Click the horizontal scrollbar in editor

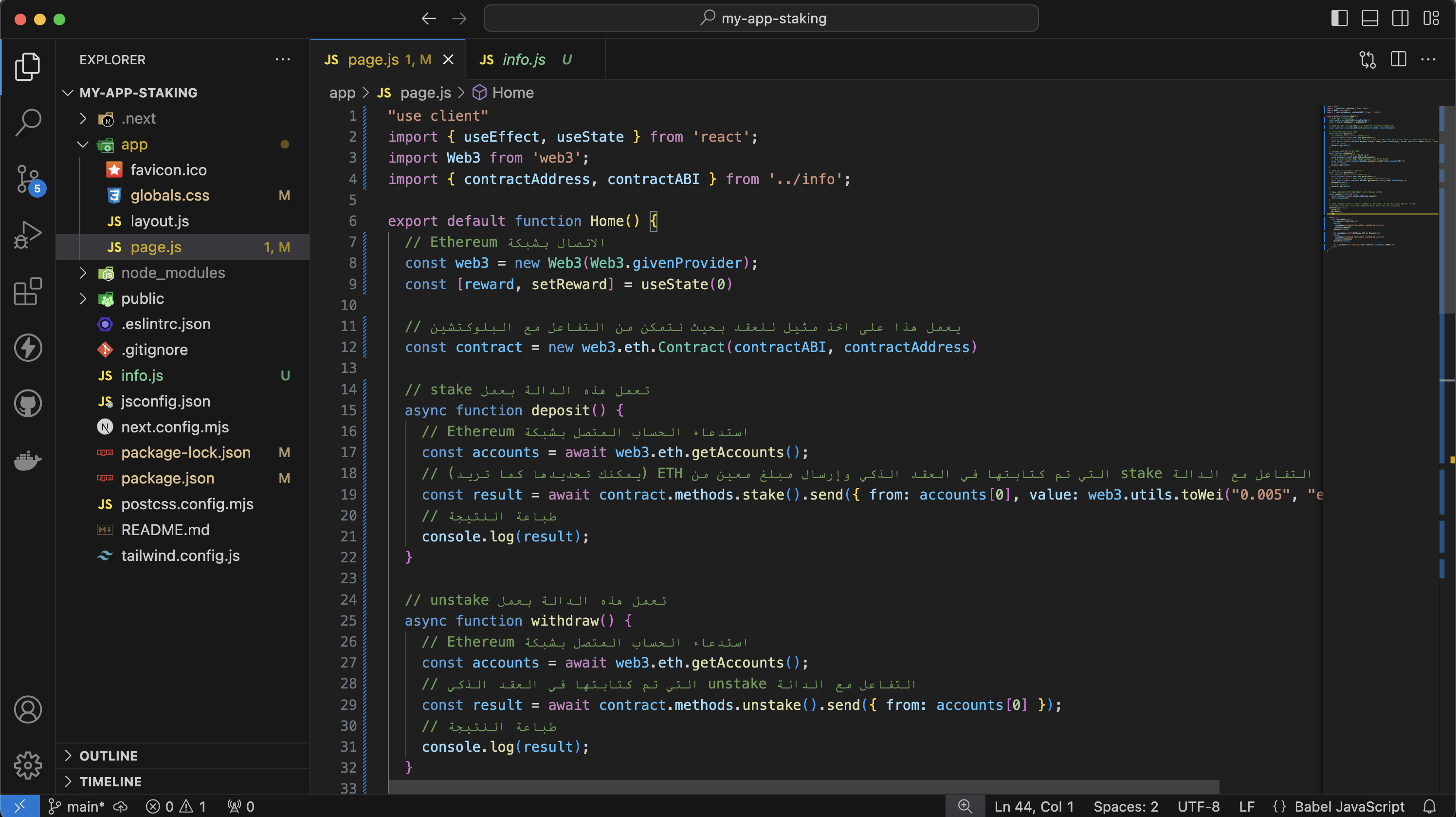click(x=802, y=786)
